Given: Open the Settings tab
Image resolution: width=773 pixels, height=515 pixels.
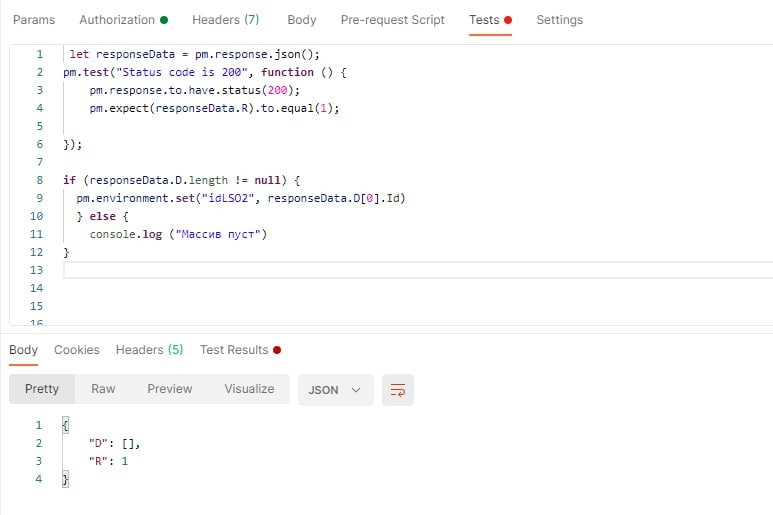Looking at the screenshot, I should pos(560,20).
